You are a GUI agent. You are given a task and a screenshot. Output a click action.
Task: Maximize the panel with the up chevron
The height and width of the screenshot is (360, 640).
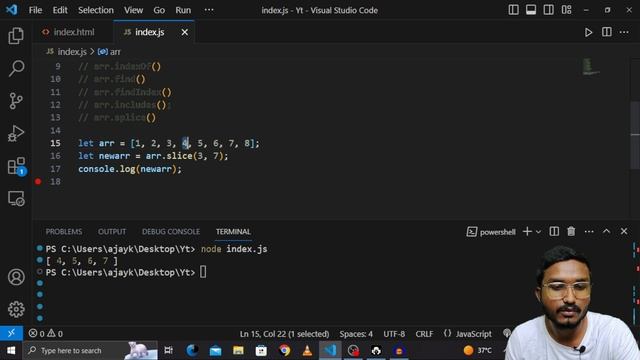point(607,231)
